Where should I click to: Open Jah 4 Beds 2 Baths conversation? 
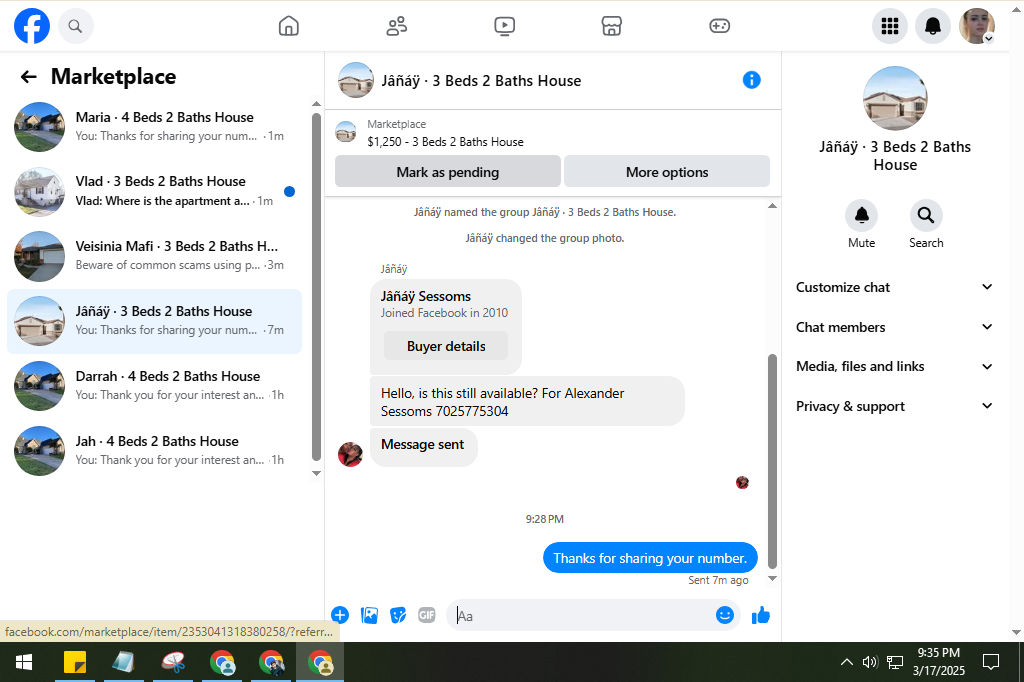pos(155,451)
